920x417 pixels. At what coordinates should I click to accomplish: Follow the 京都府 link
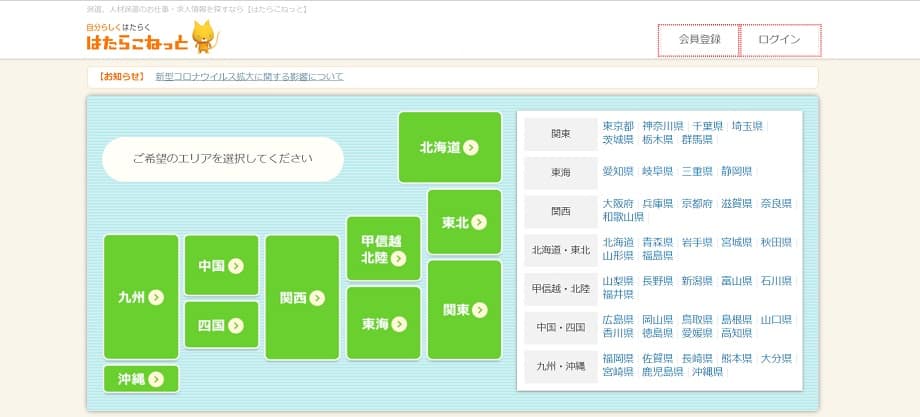point(697,204)
